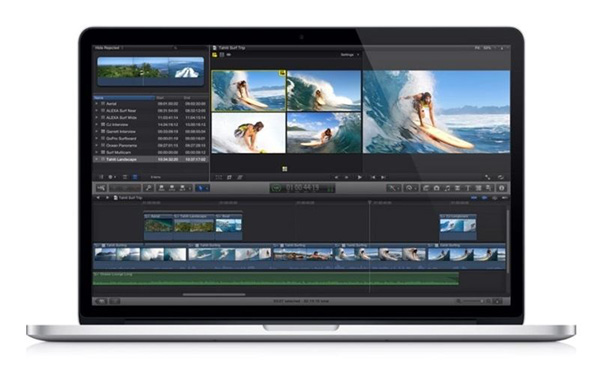Open the enhancements magic wand menu

[x=393, y=188]
